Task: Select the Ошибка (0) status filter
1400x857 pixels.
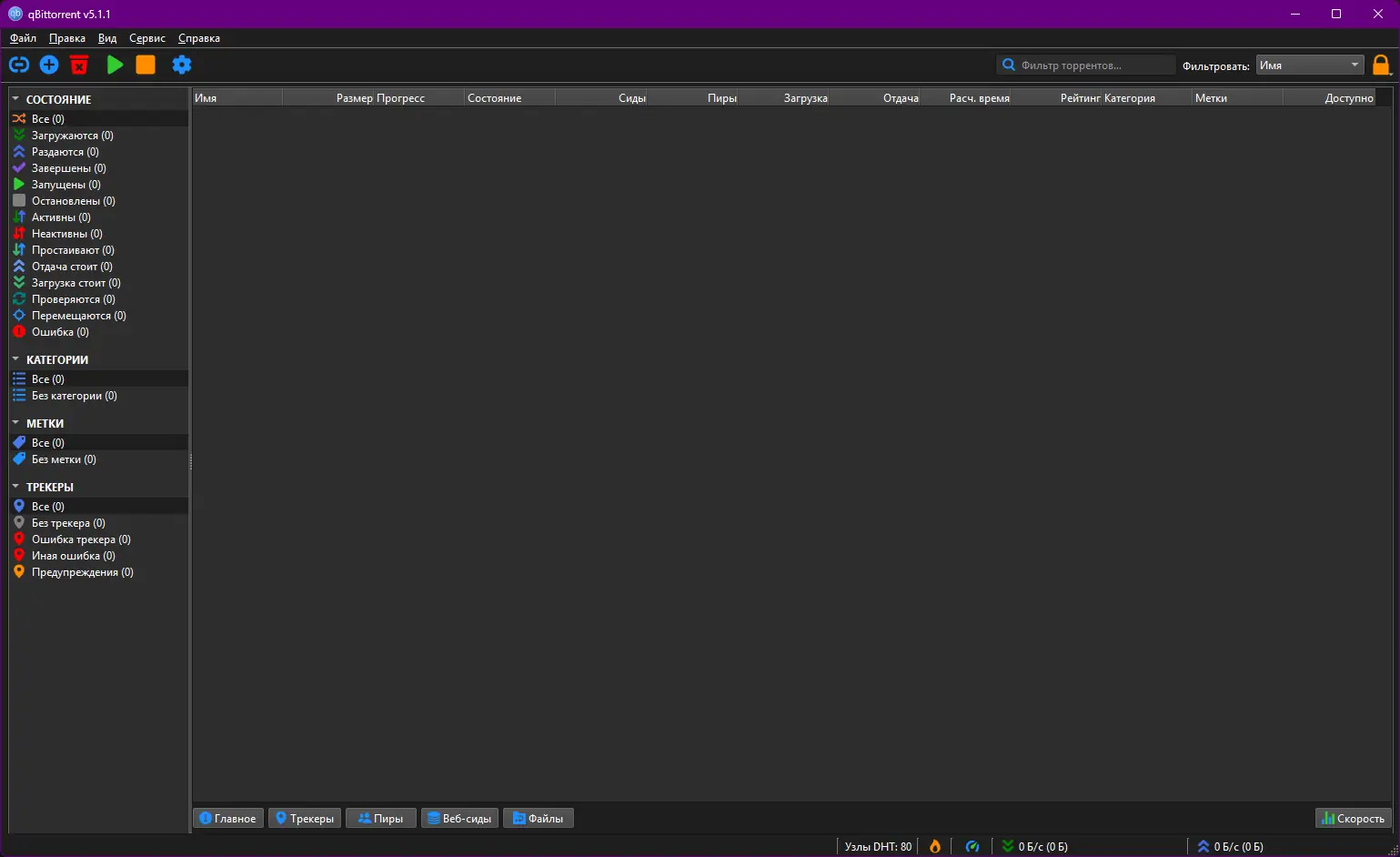Action: pos(98,332)
